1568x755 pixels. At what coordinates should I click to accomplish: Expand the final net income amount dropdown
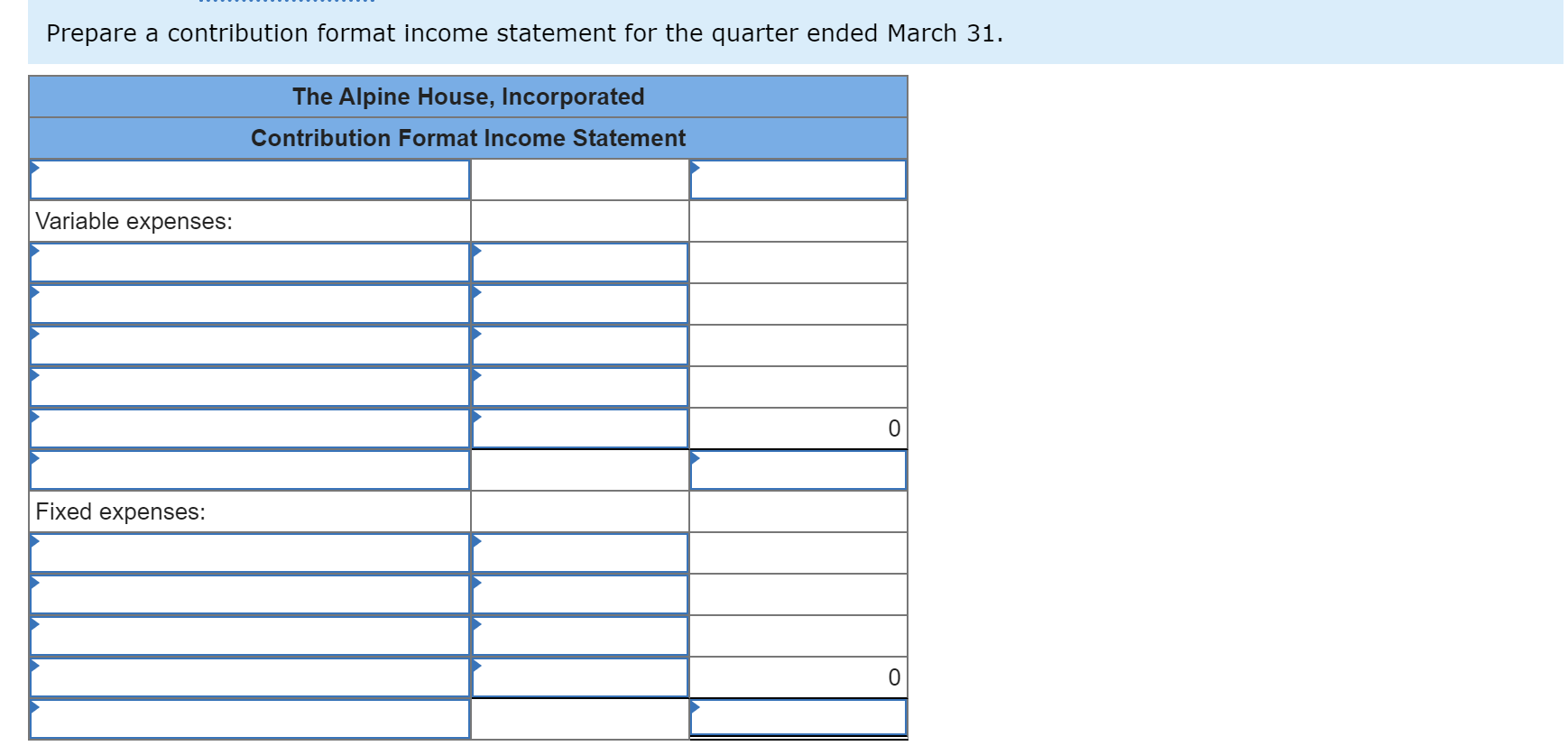pos(799,719)
